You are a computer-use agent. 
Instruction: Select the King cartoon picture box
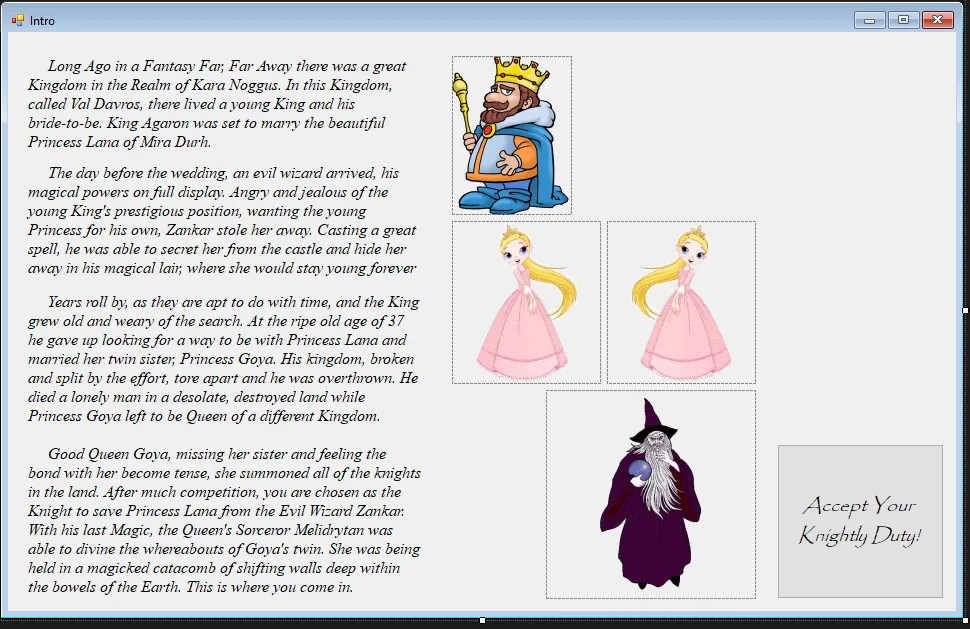(512, 135)
